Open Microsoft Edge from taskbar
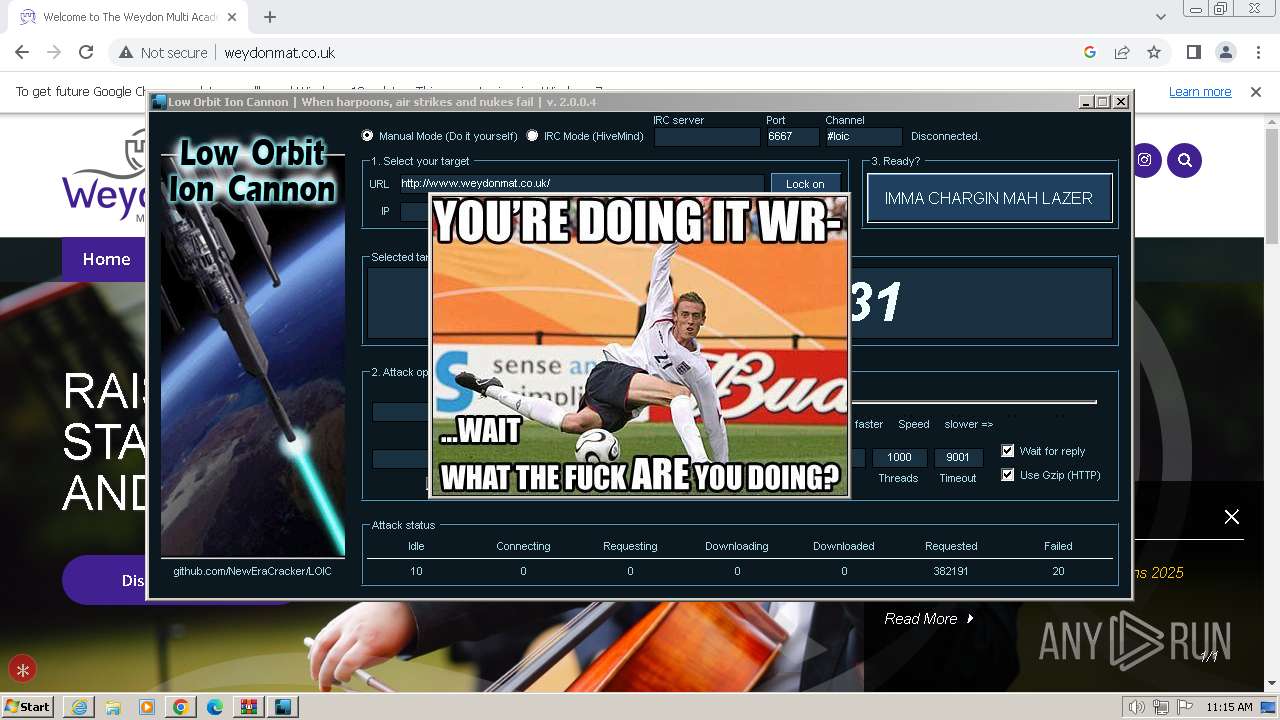 (215, 707)
